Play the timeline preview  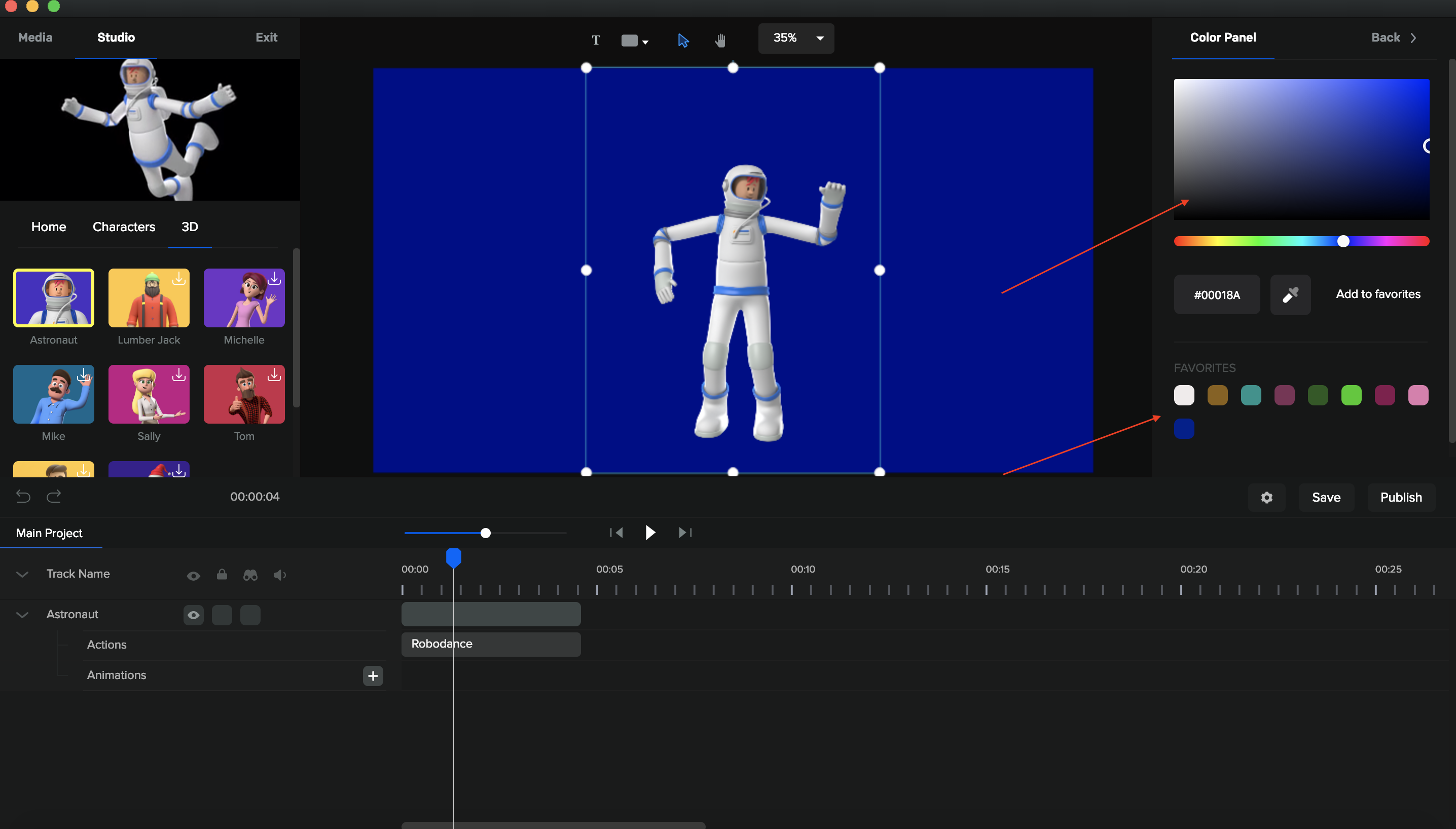point(650,533)
